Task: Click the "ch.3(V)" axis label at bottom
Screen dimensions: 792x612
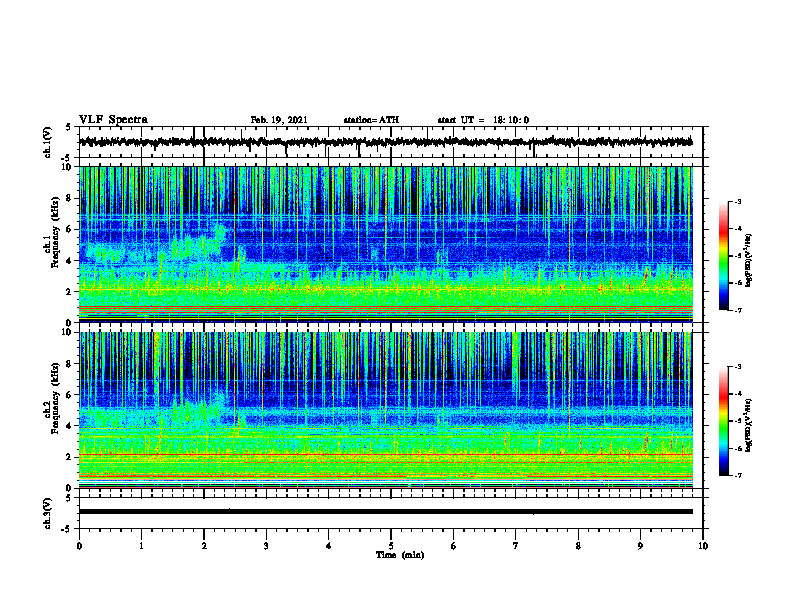Action: pos(48,513)
